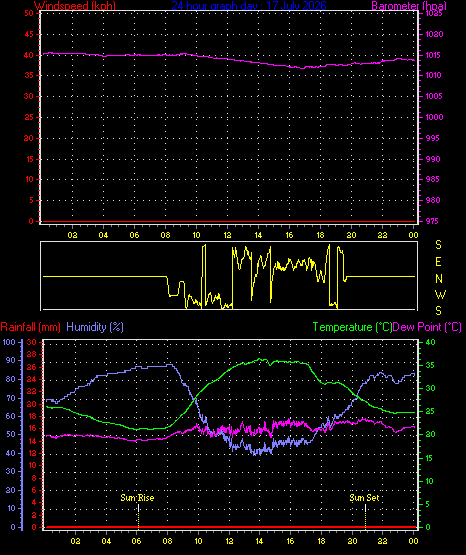Click the "Windspeed (kph)" axis title
The width and height of the screenshot is (466, 555).
[75, 6]
